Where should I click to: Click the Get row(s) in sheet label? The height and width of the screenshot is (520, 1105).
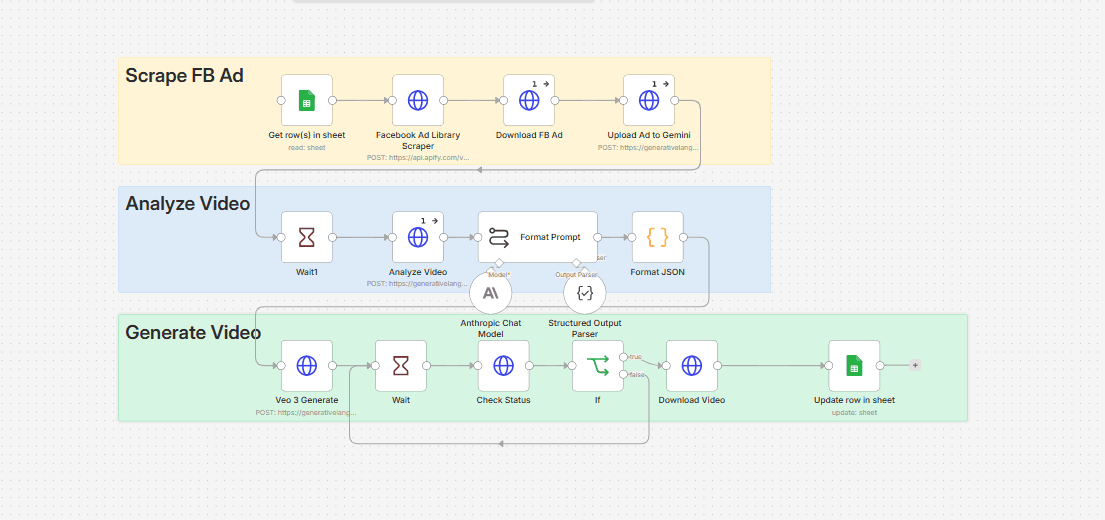pyautogui.click(x=307, y=135)
